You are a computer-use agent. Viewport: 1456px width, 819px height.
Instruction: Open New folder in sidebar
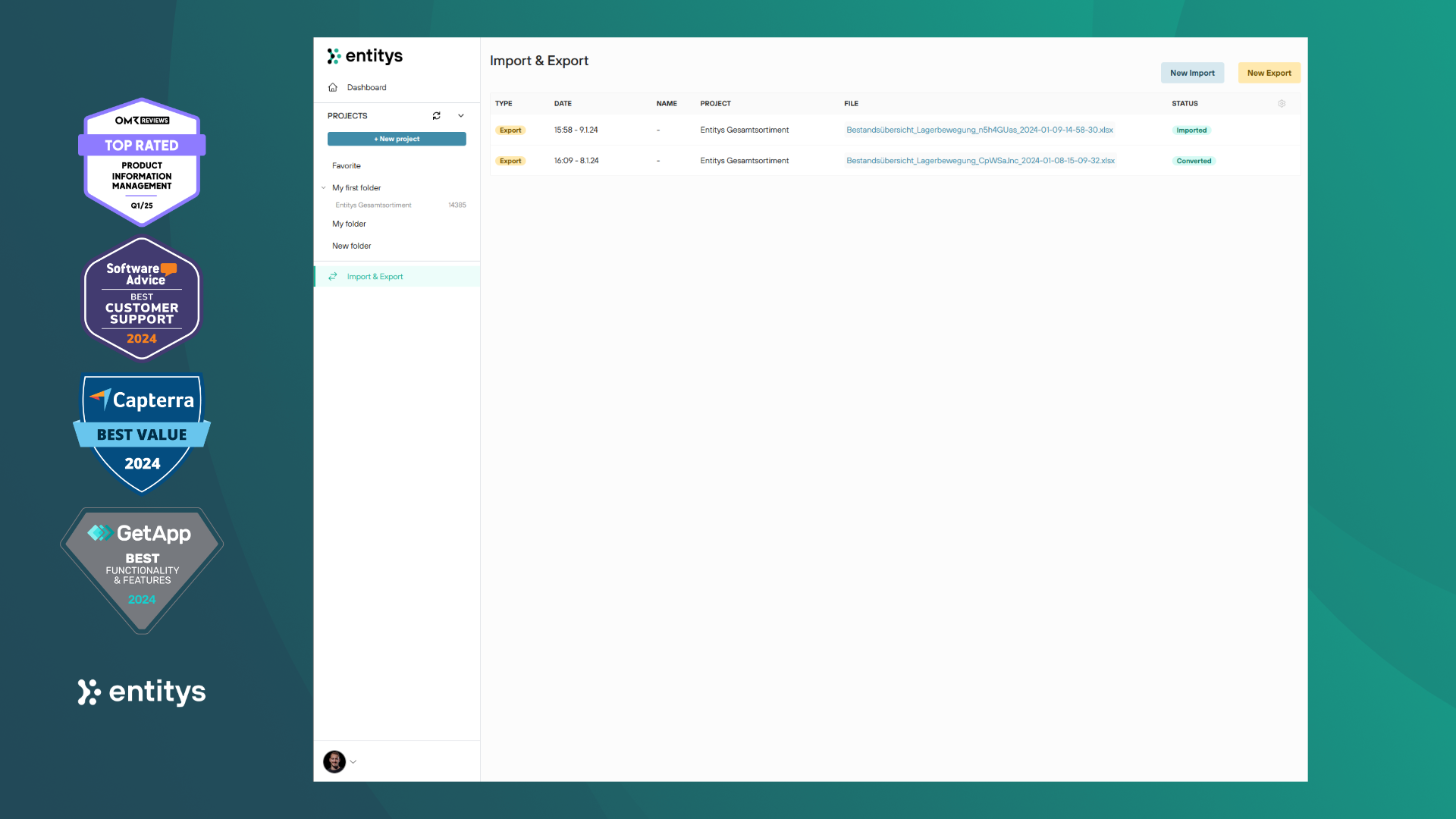tap(351, 246)
